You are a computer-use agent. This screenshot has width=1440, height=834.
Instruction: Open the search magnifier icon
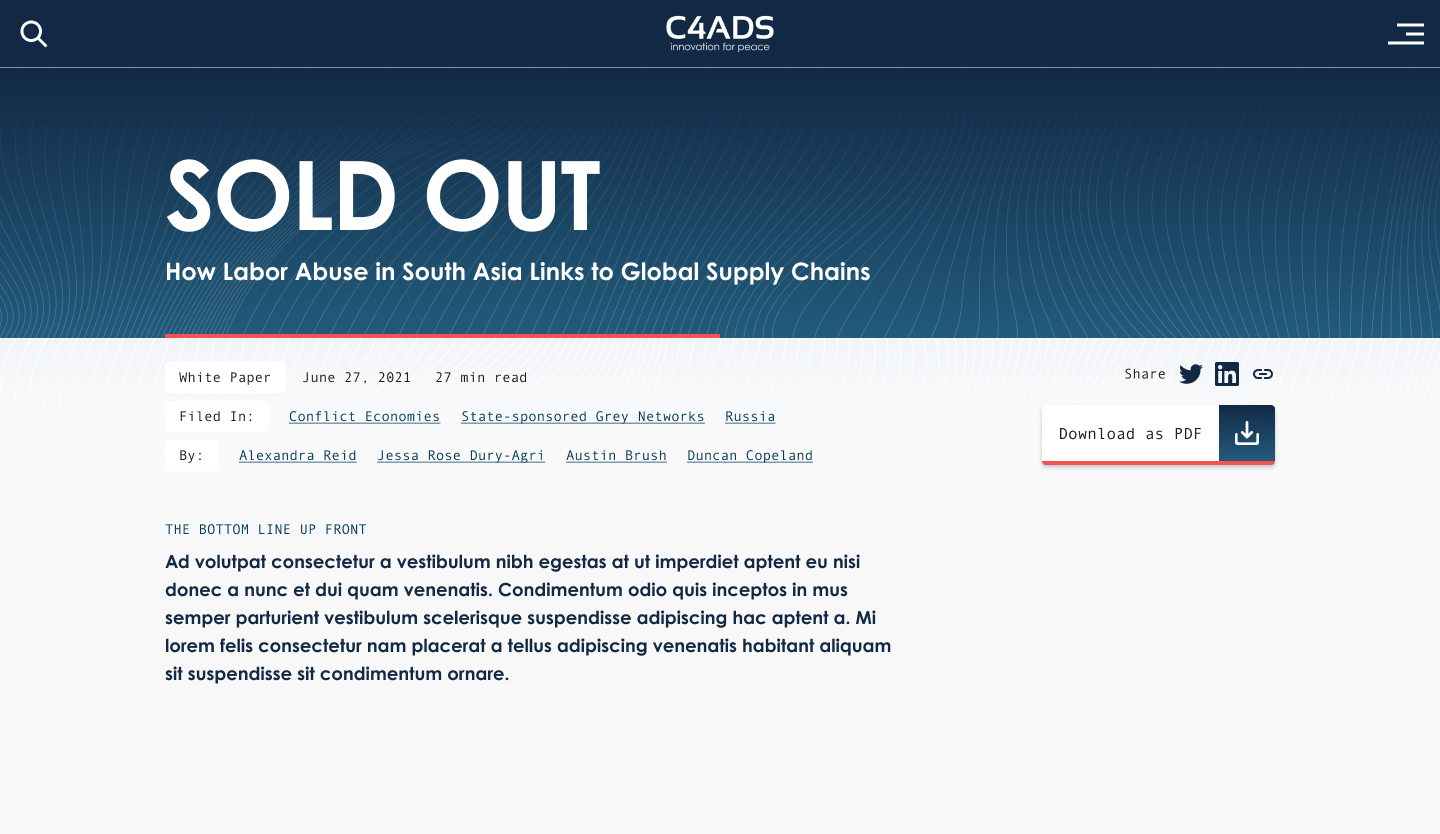click(x=34, y=34)
